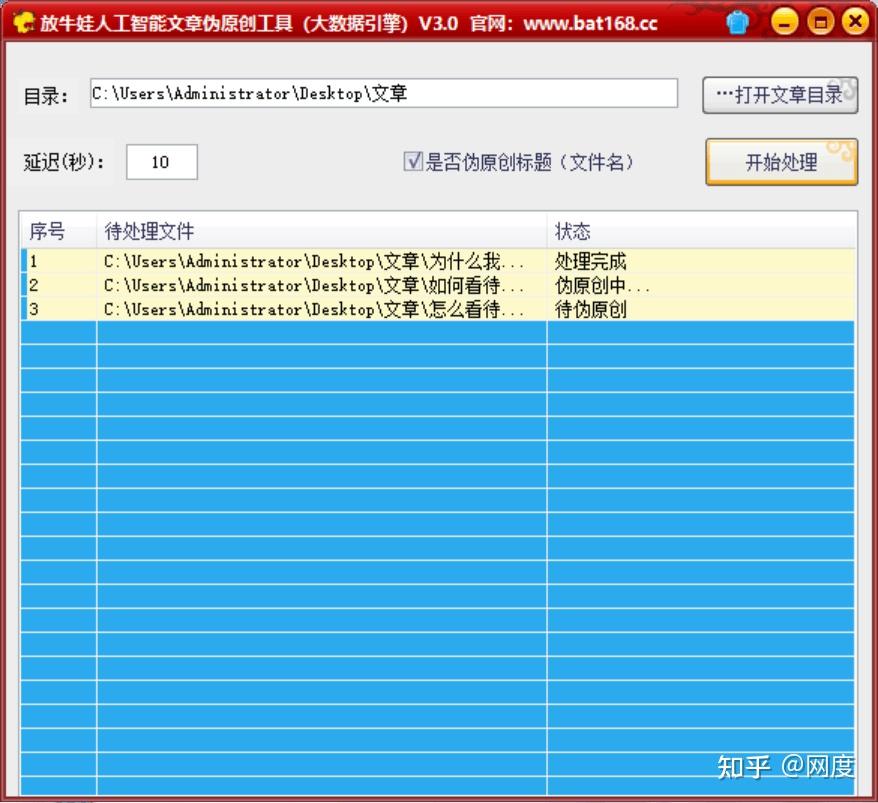This screenshot has width=878, height=803.
Task: Click the 状态 column header
Action: tap(701, 231)
